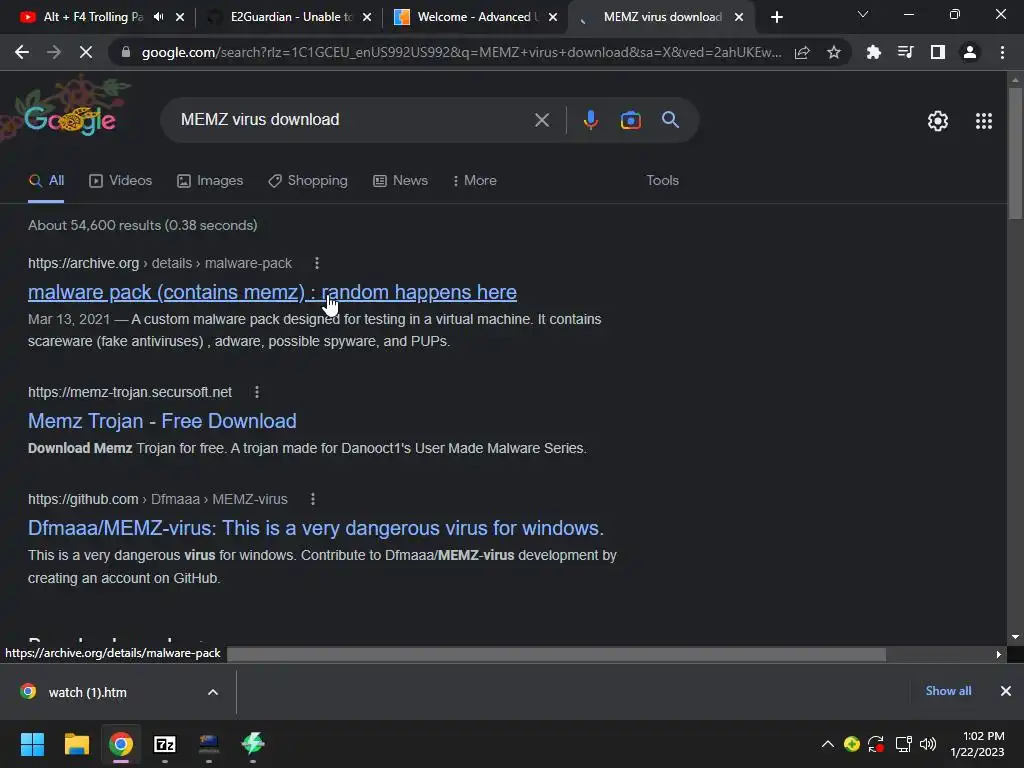Open 7-Zip from the taskbar
Screen dimensions: 1024x768
[165, 744]
